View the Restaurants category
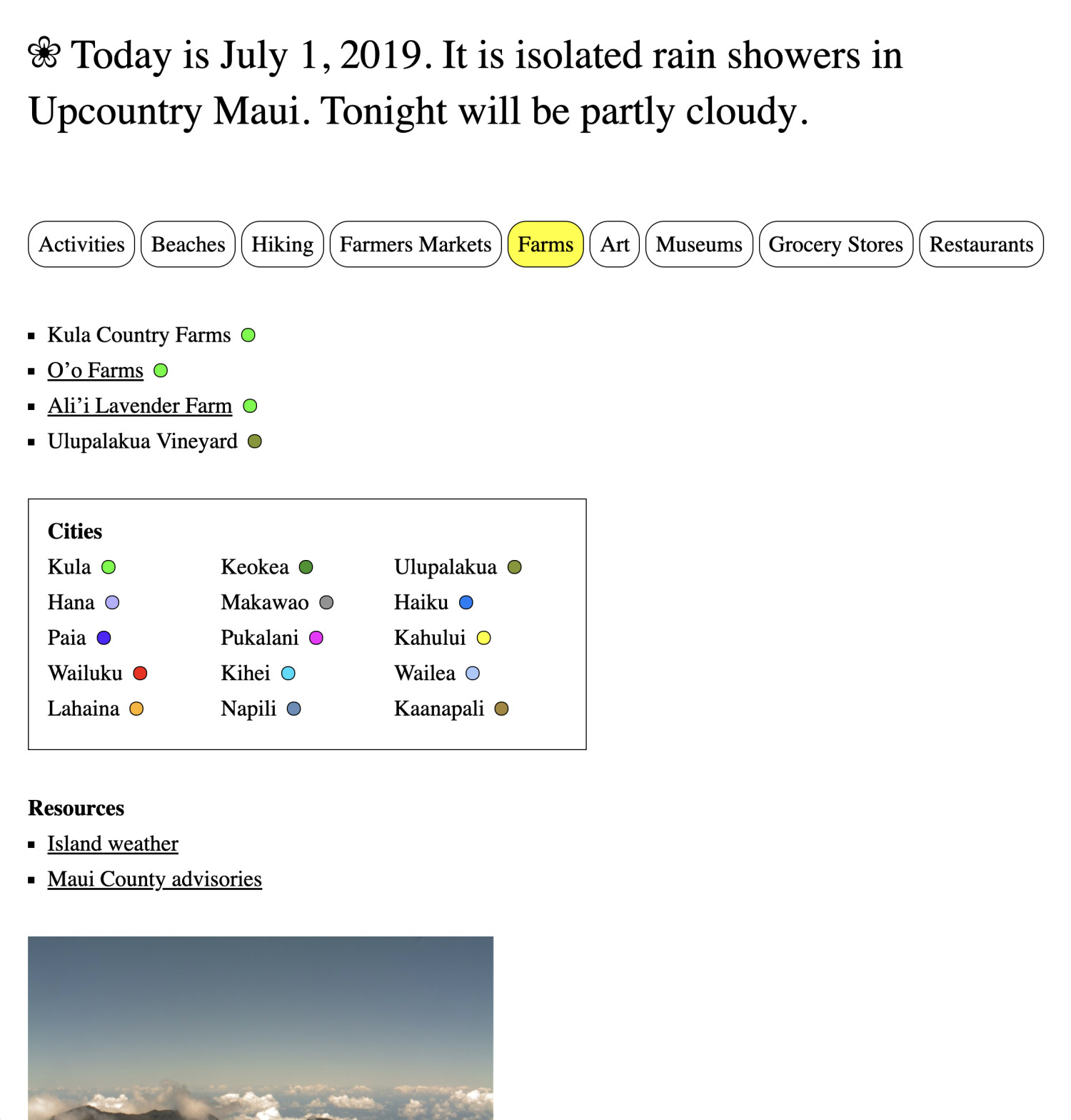This screenshot has width=1071, height=1120. (981, 244)
